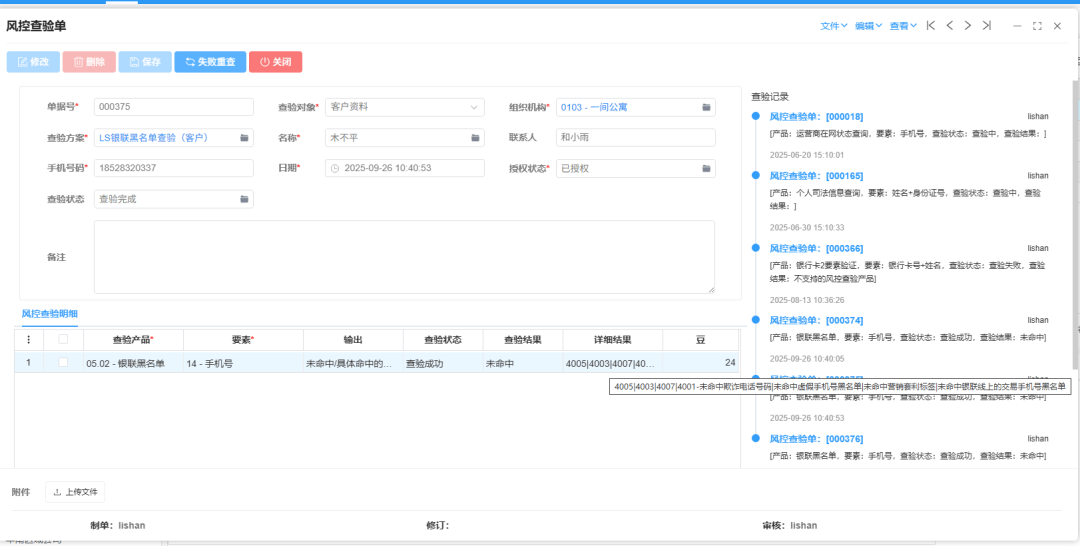Select the 风控查验明细 tab
Screen dimensions: 1080x546
50,314
